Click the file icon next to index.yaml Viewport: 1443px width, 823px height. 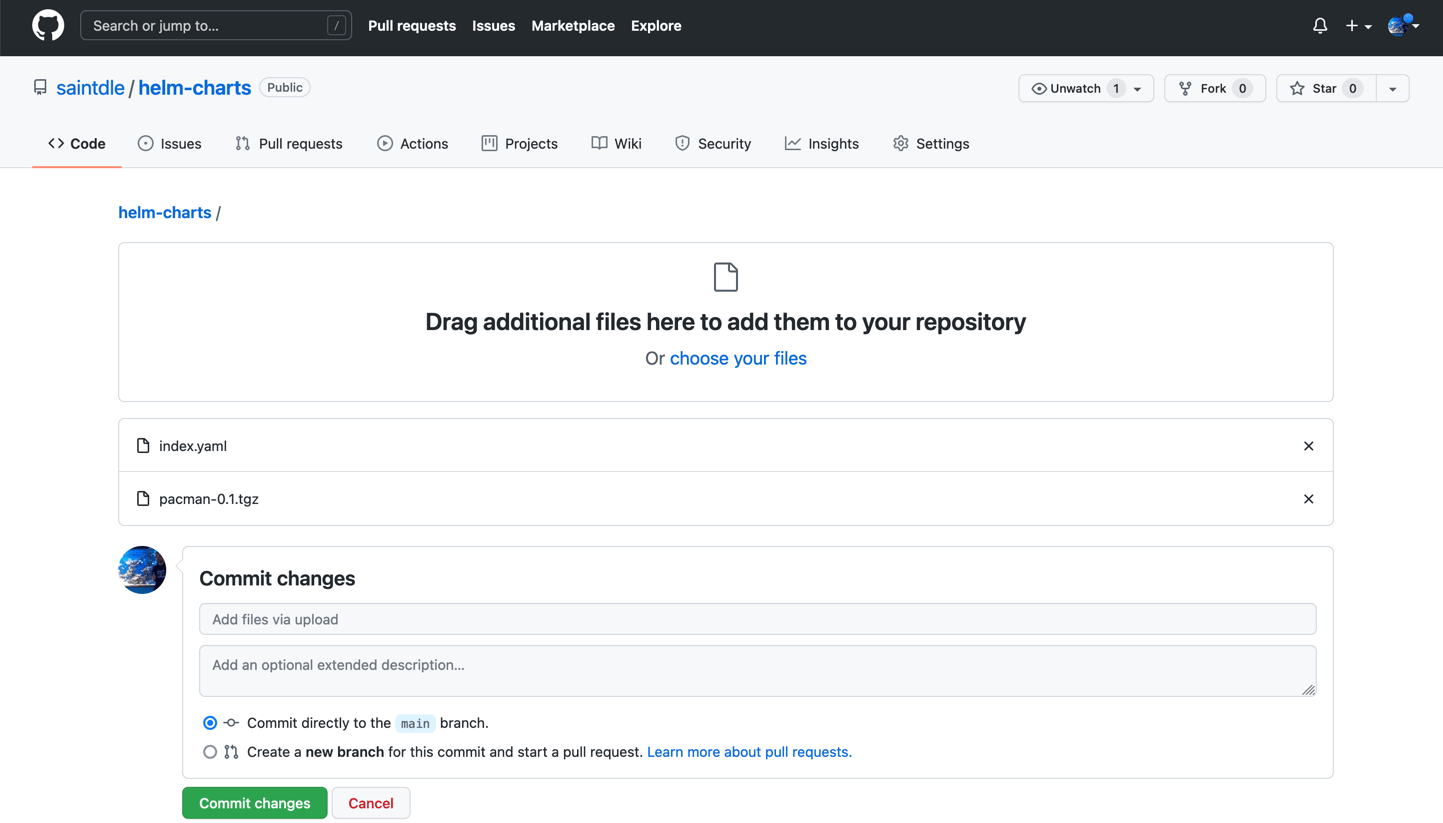pos(143,446)
